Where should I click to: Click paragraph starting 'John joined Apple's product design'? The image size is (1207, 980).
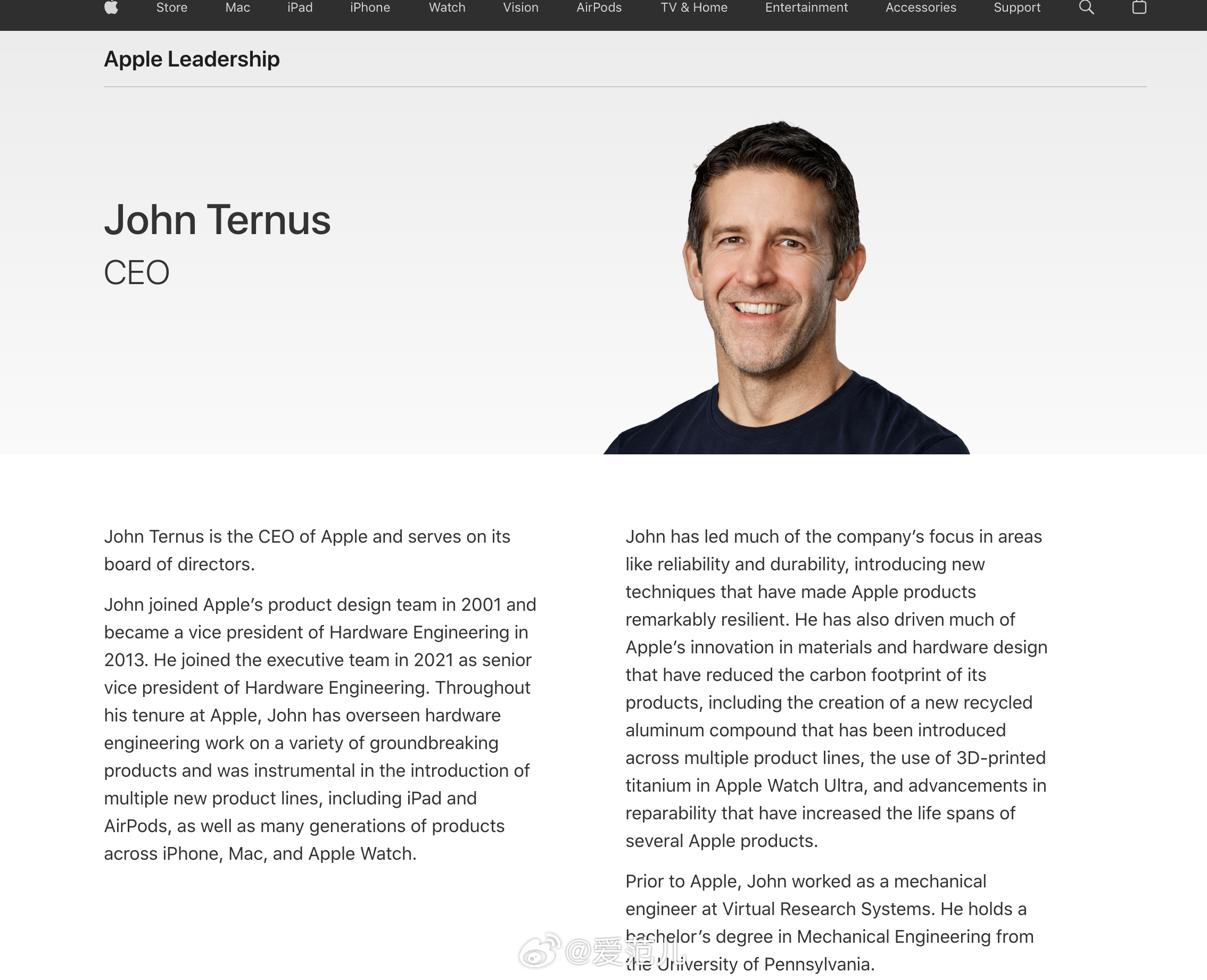point(320,729)
